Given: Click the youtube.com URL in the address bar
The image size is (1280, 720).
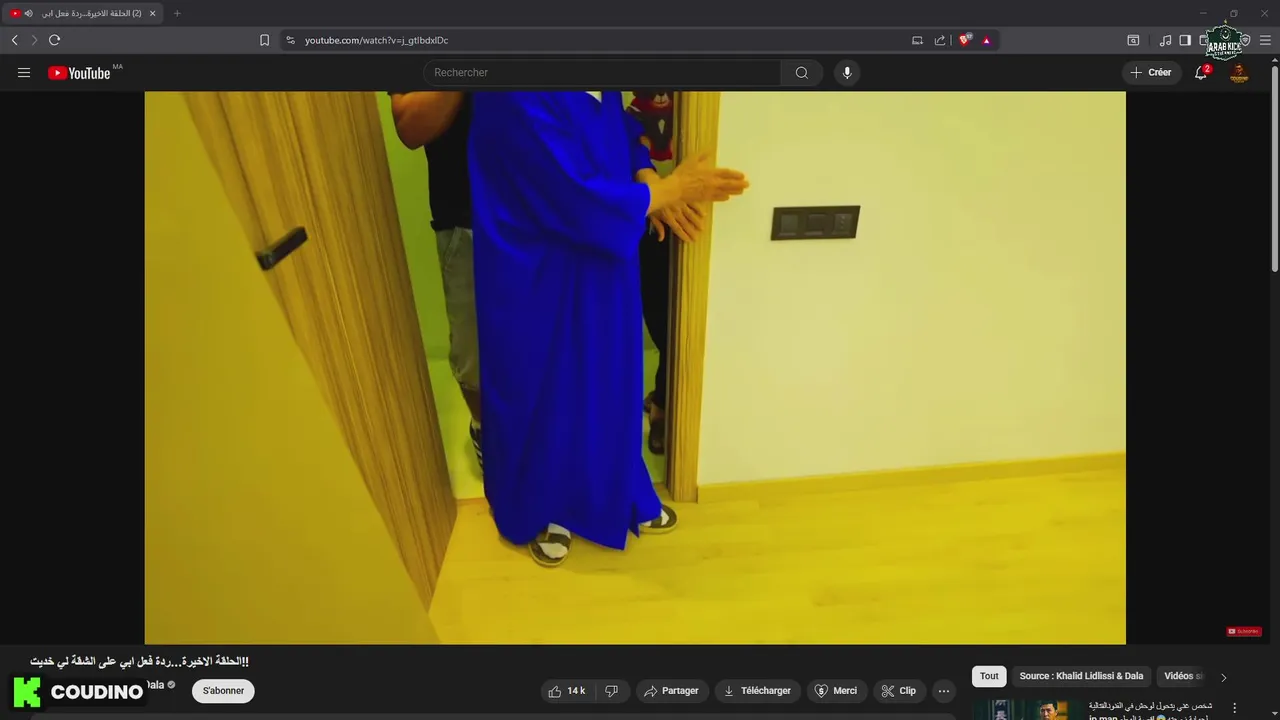Looking at the screenshot, I should point(376,40).
